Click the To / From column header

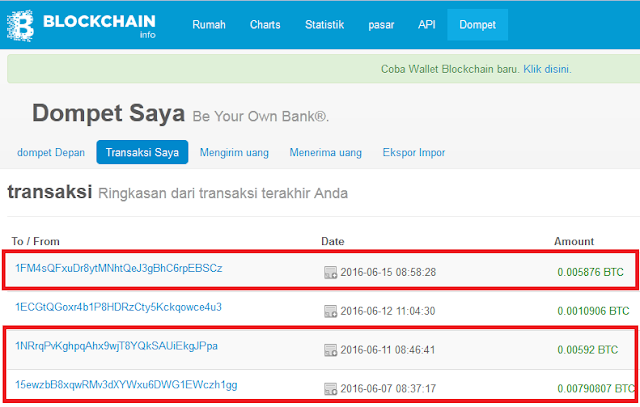point(36,241)
